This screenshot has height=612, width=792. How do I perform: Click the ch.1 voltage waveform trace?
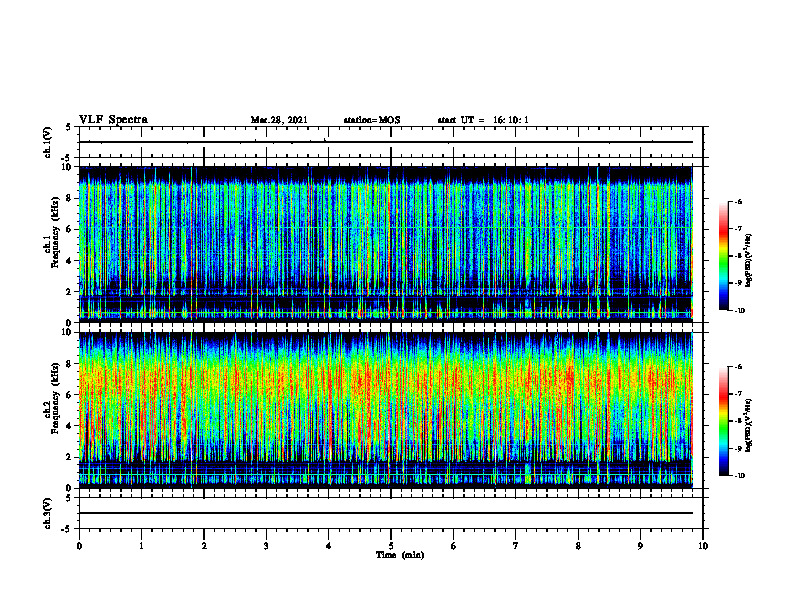pos(385,142)
